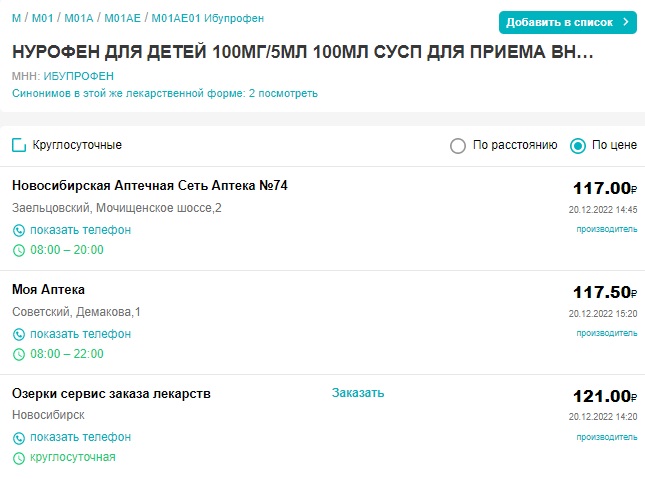Open Озерки сервис заказа лекарств
Image resolution: width=645 pixels, height=479 pixels.
click(x=111, y=394)
